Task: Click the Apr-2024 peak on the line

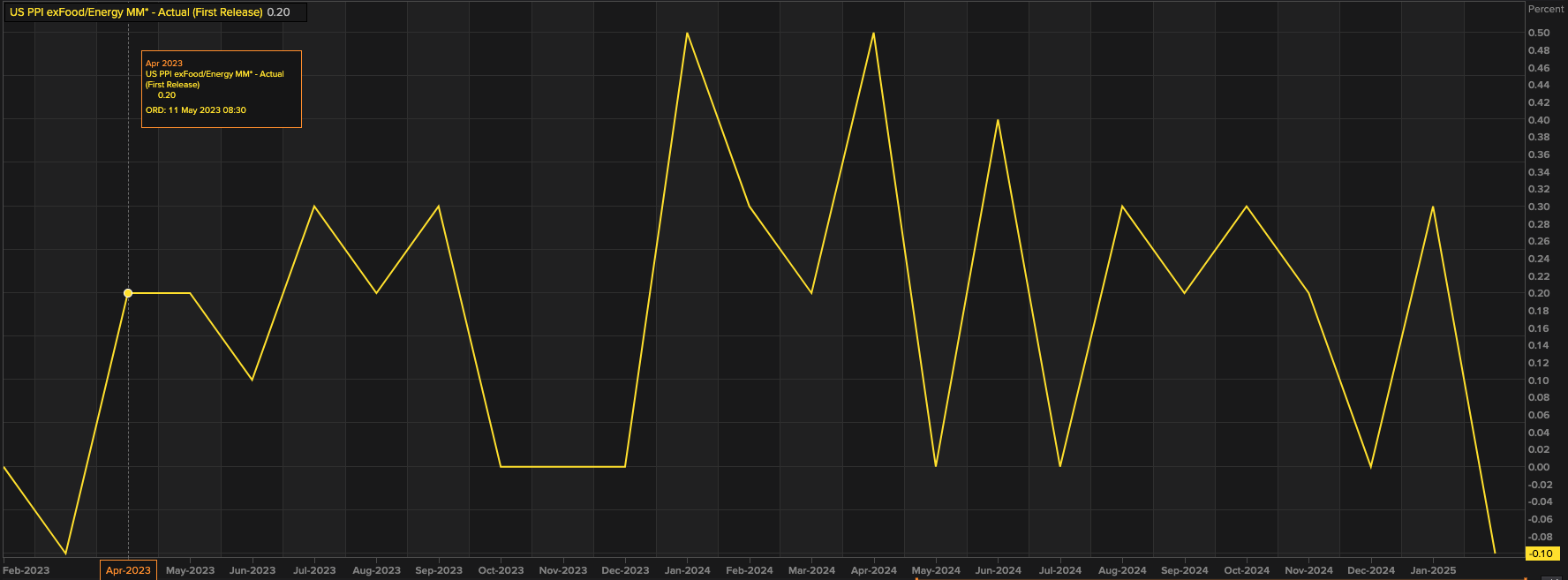Action: coord(874,34)
